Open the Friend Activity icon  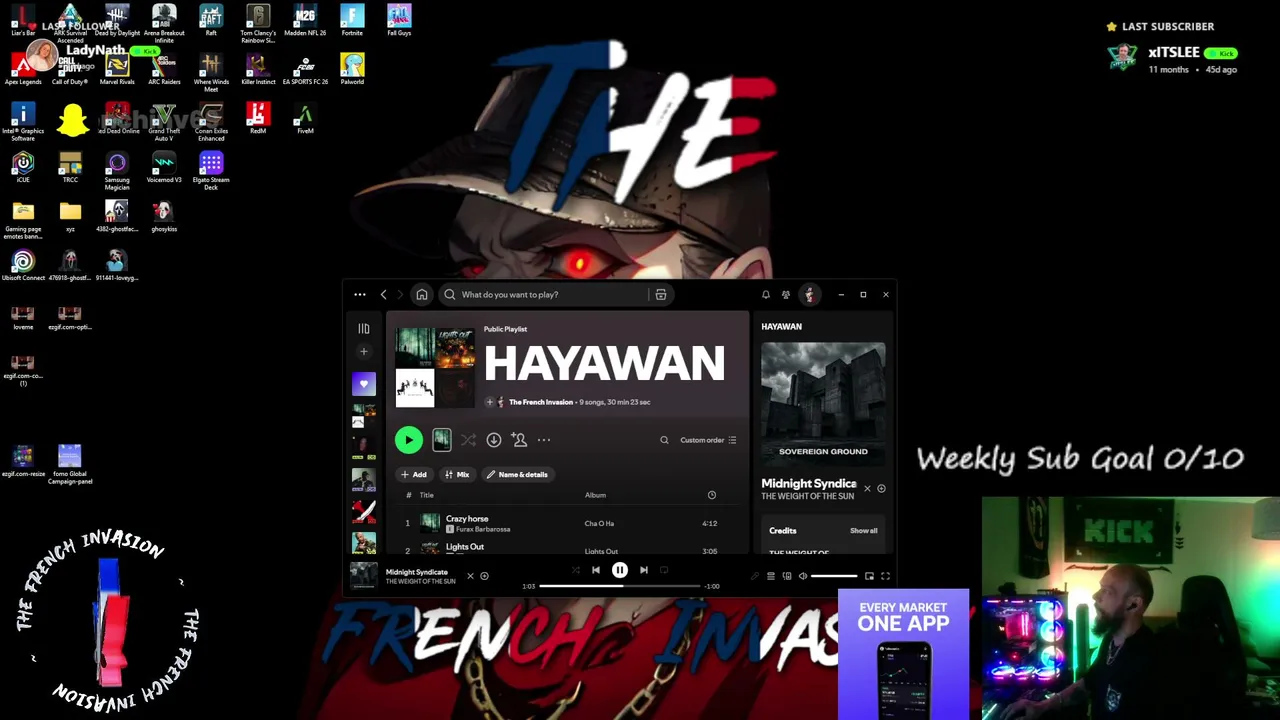pyautogui.click(x=786, y=295)
